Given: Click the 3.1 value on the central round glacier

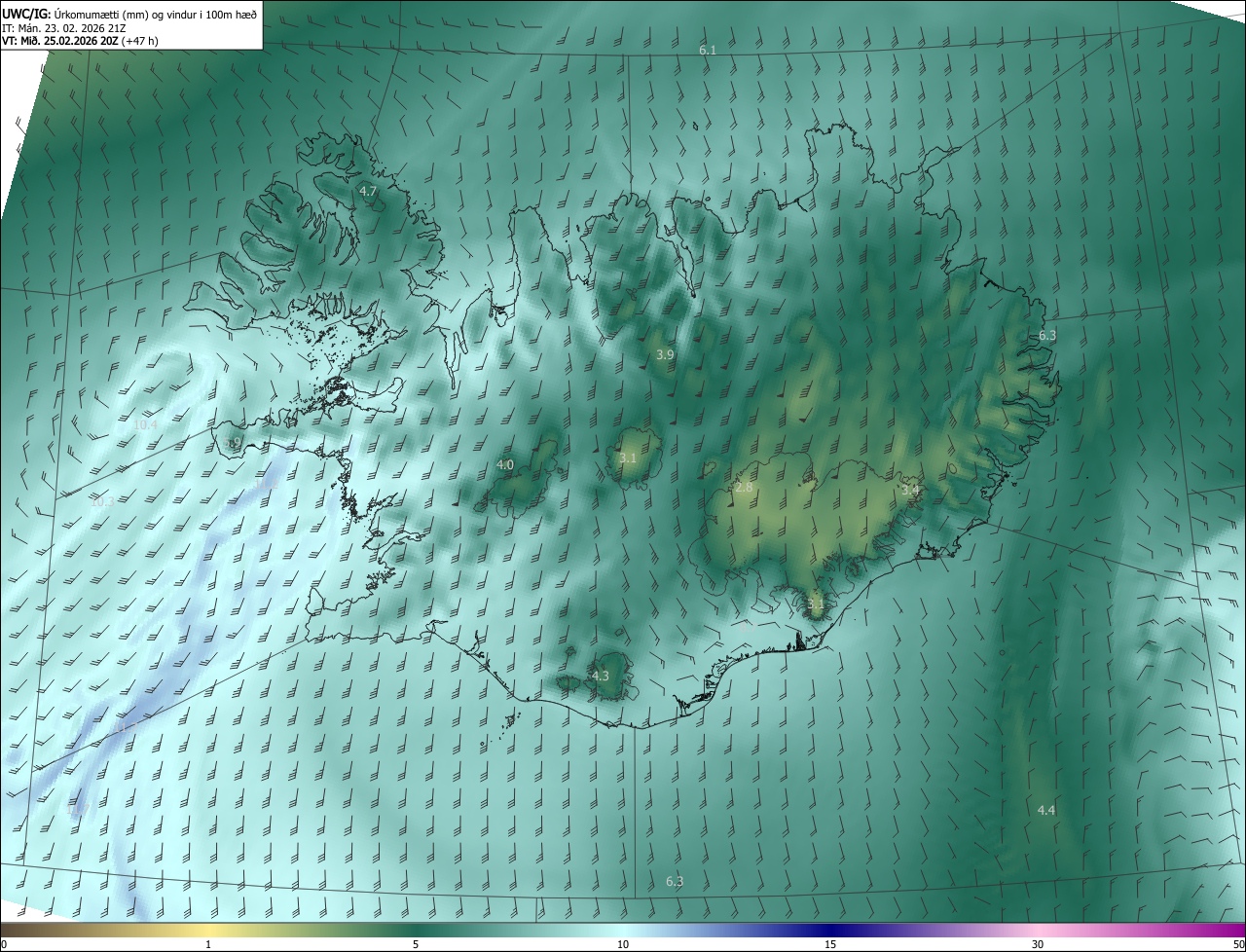Looking at the screenshot, I should coord(628,458).
